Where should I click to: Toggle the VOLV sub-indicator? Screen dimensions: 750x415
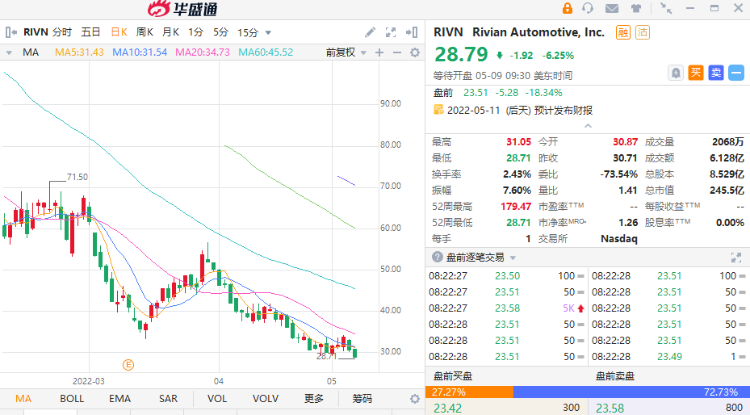tap(265, 399)
